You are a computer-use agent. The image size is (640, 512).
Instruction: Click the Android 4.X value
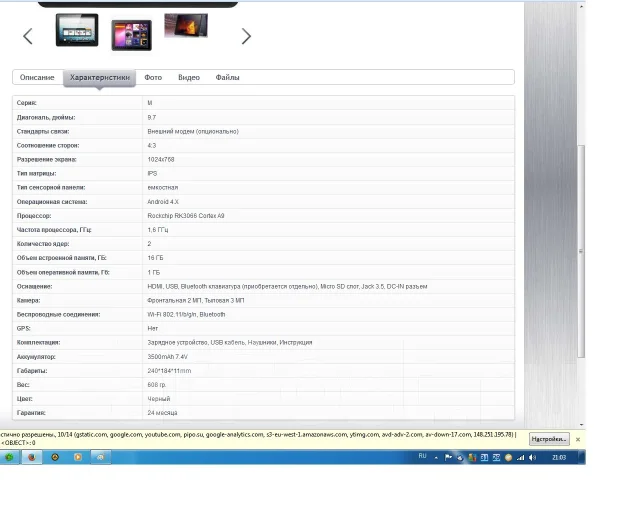click(163, 202)
